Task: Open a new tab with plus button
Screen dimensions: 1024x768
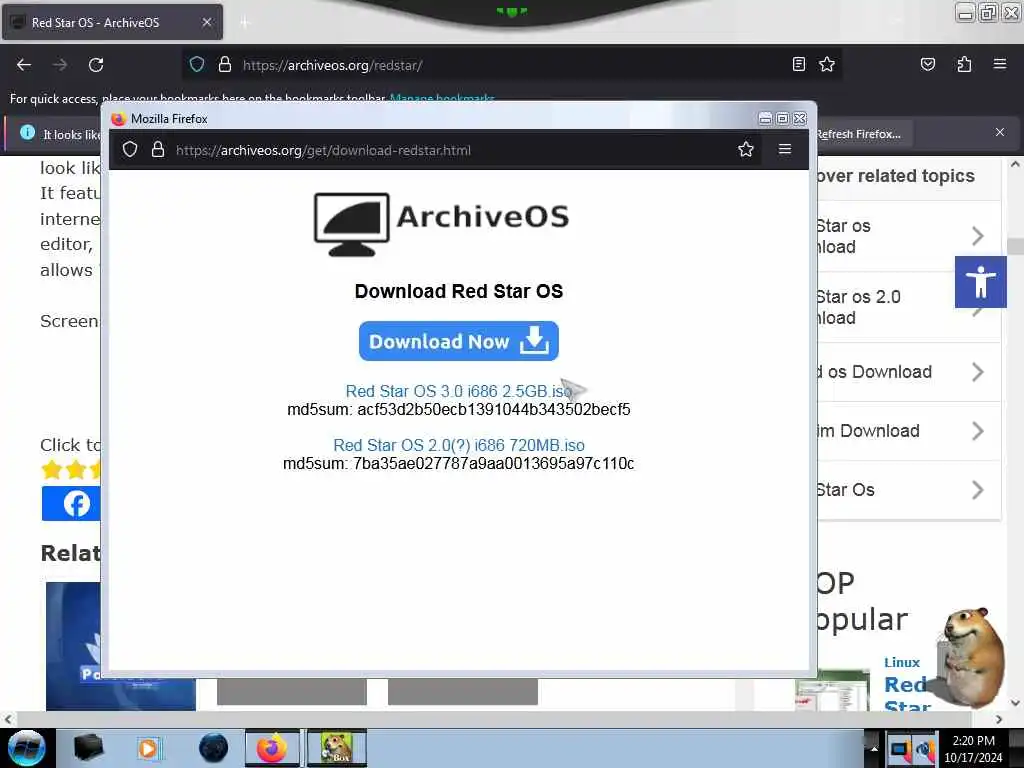Action: (244, 23)
